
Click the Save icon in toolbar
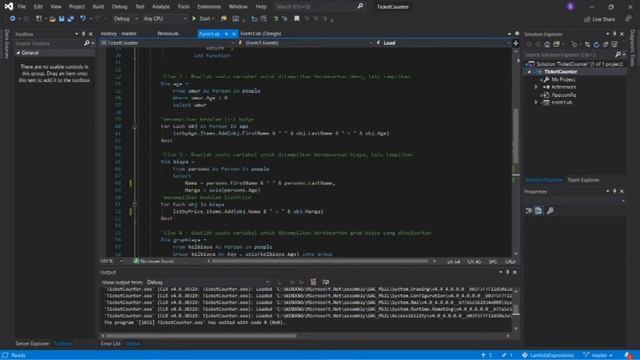tap(62, 19)
